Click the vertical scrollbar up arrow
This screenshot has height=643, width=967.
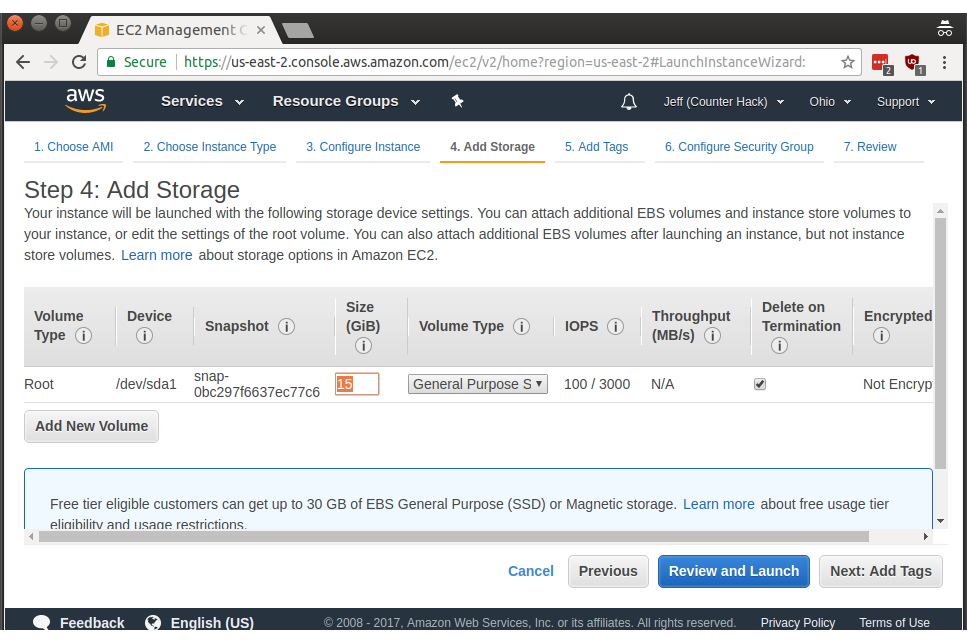pyautogui.click(x=940, y=211)
